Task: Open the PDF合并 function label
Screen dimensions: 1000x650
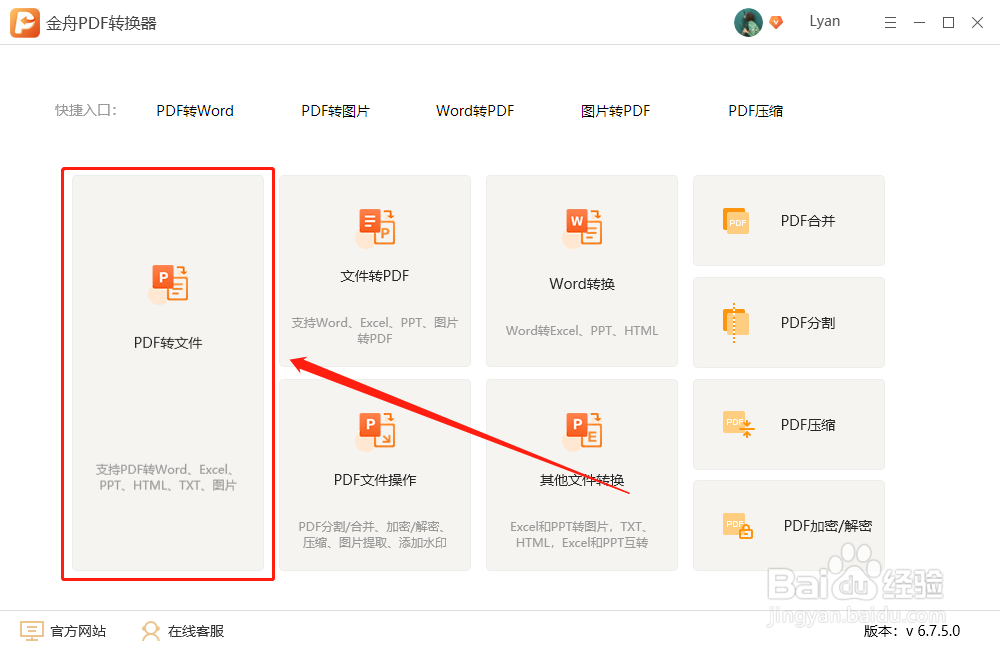Action: point(808,221)
